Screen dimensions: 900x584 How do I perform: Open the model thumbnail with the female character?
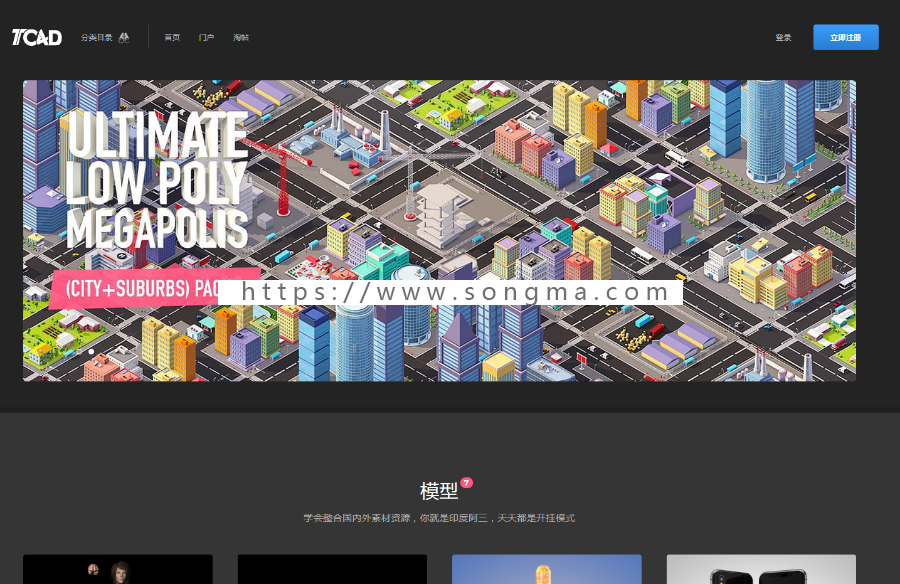tap(118, 569)
